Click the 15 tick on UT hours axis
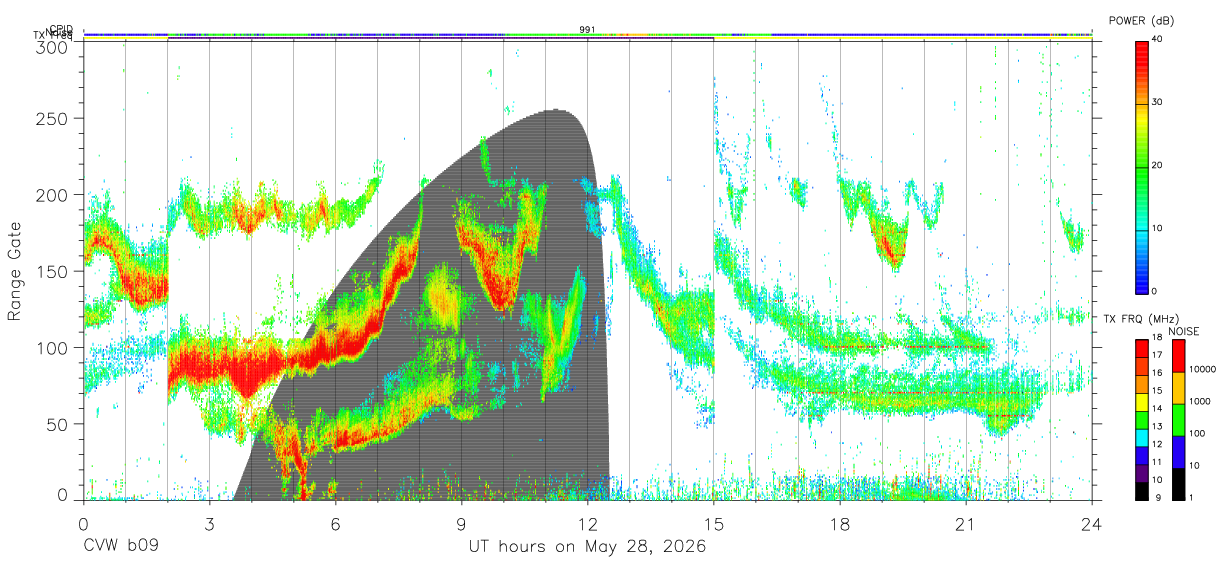 pyautogui.click(x=714, y=524)
